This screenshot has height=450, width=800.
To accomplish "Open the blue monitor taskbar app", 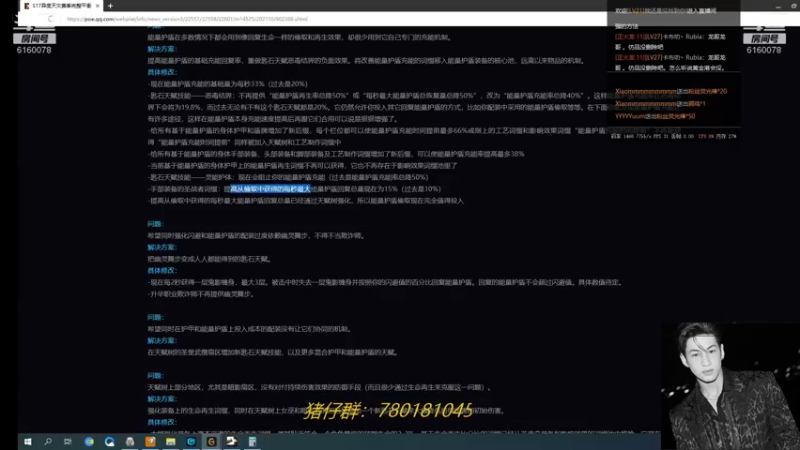I will click(x=191, y=442).
